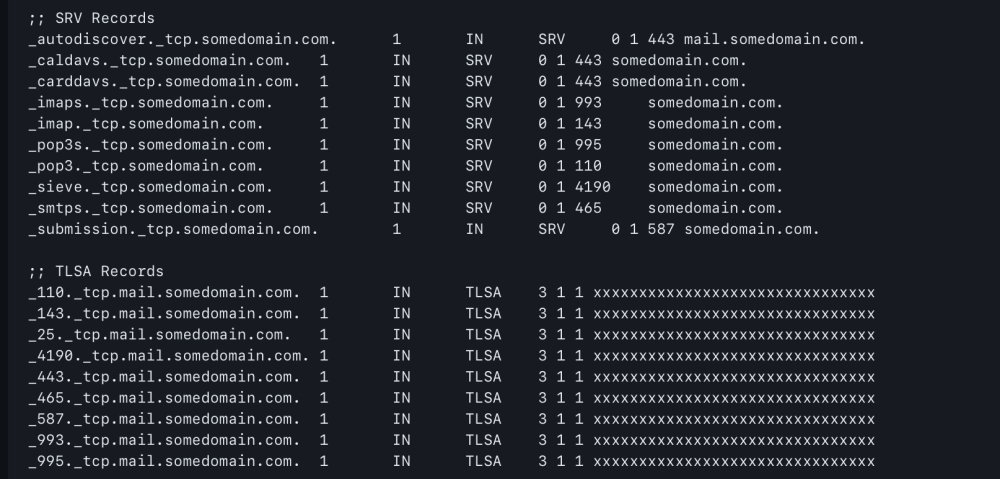Select port 4190 in the sieve SRV record
Viewport: 1000px width, 479px height.
592,187
